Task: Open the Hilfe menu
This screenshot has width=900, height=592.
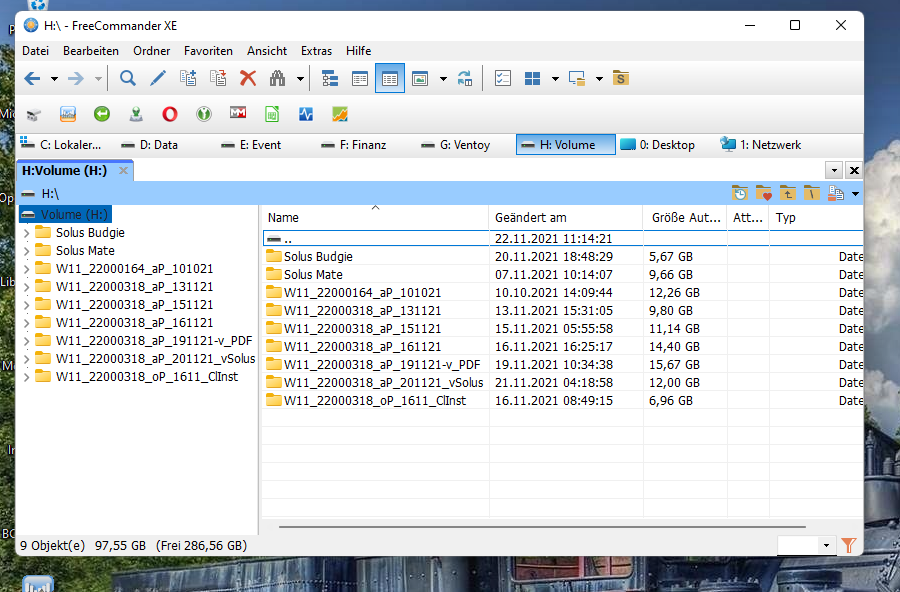Action: pos(359,51)
